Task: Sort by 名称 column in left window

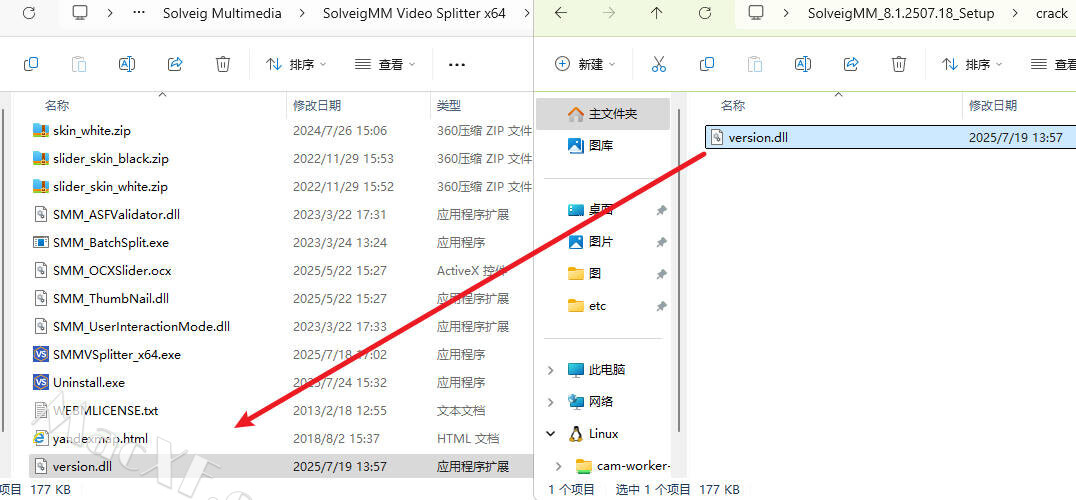Action: 57,106
